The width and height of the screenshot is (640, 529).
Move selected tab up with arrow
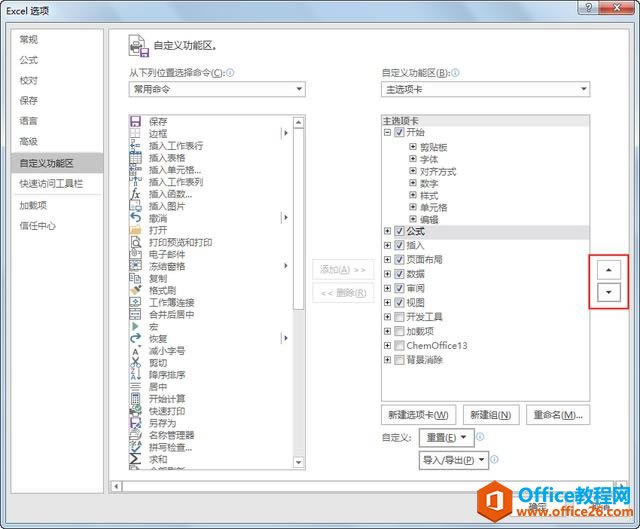pos(609,270)
